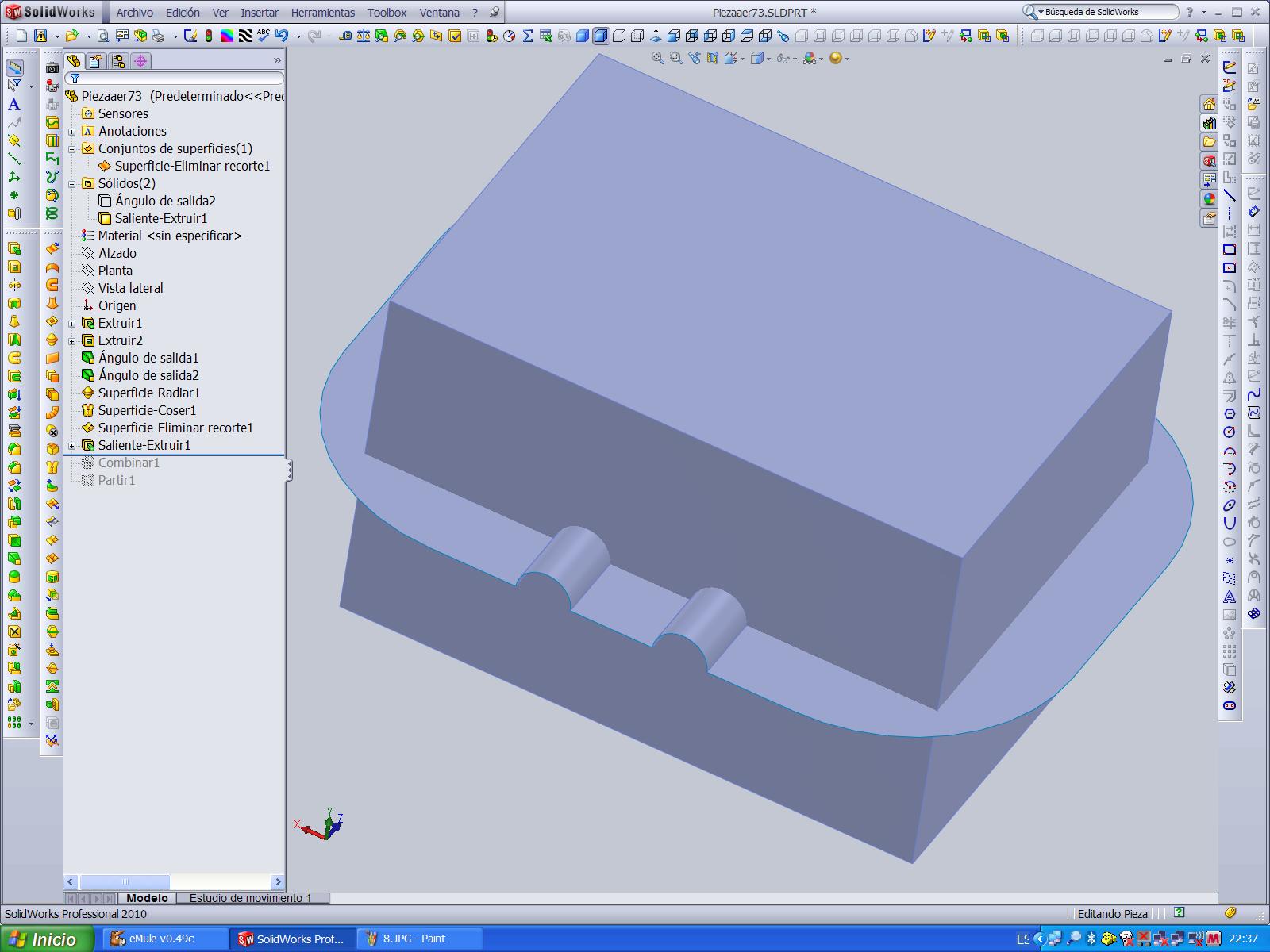This screenshot has width=1270, height=952.
Task: Click the SolidWorks Resources home icon
Action: point(1209,105)
